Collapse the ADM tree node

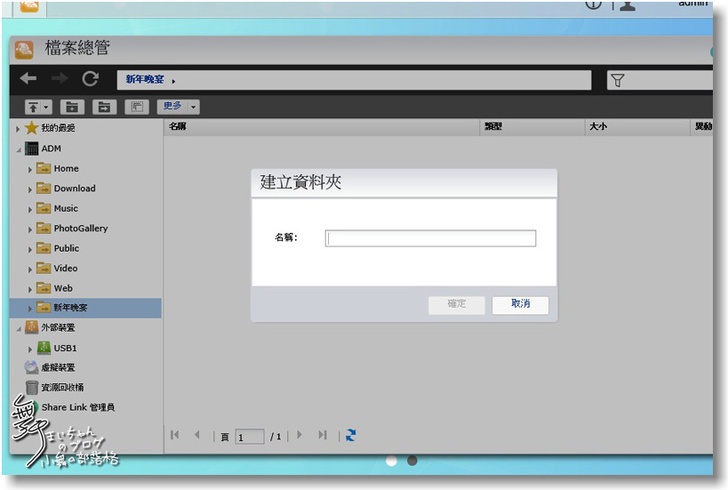click(x=19, y=150)
